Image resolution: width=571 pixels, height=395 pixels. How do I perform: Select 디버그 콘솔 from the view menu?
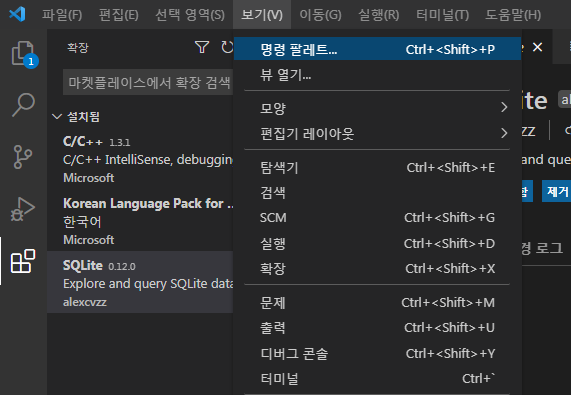tap(377, 353)
